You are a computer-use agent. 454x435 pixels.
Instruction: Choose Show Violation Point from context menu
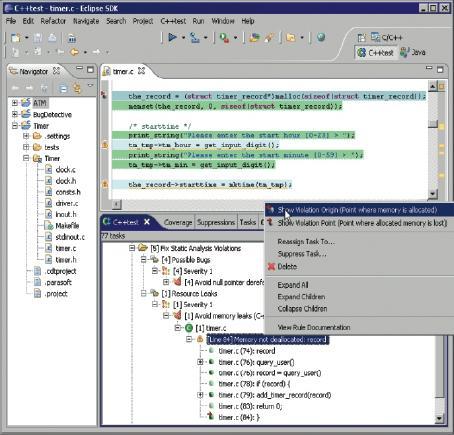click(x=362, y=223)
